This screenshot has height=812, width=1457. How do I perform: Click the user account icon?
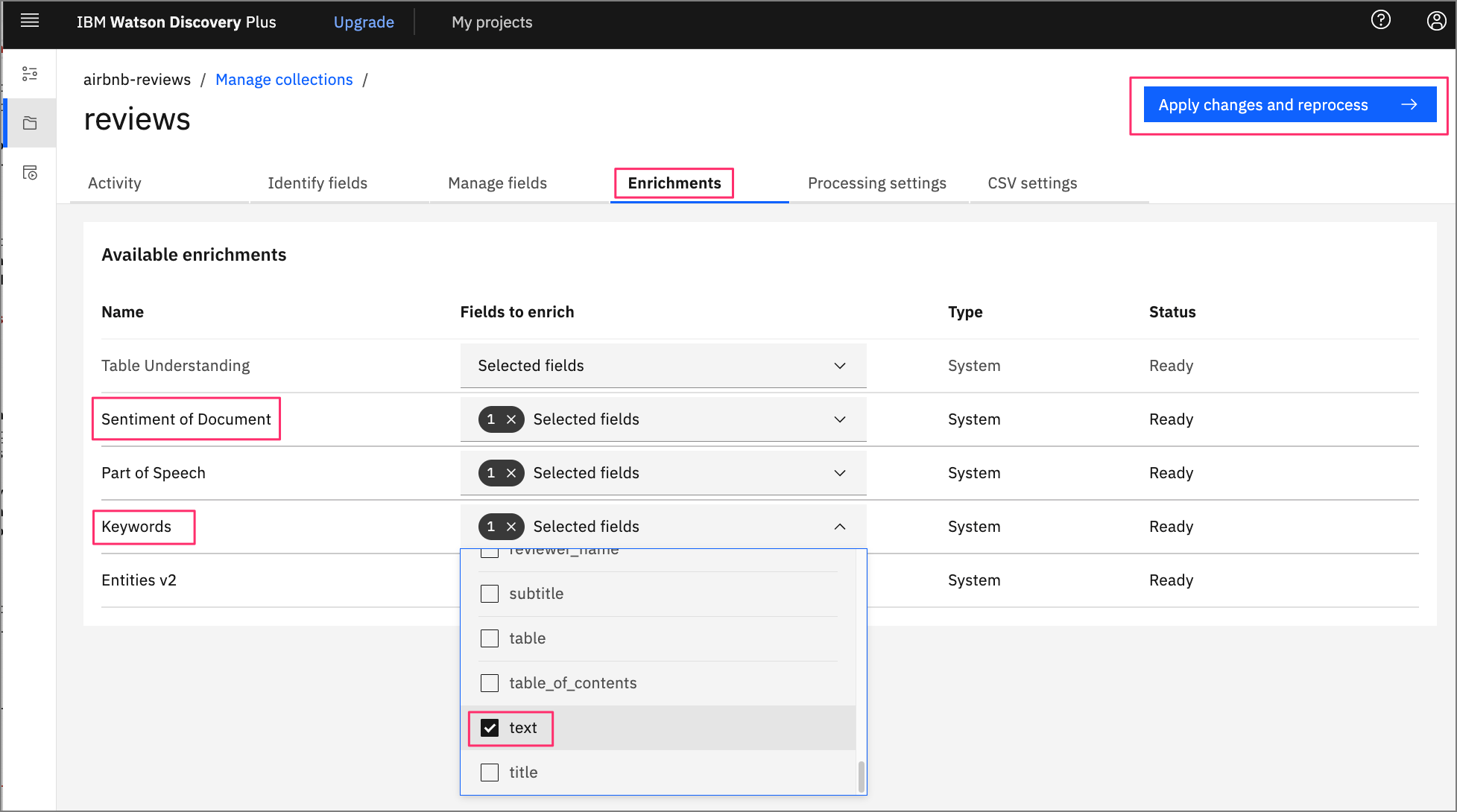tap(1435, 22)
